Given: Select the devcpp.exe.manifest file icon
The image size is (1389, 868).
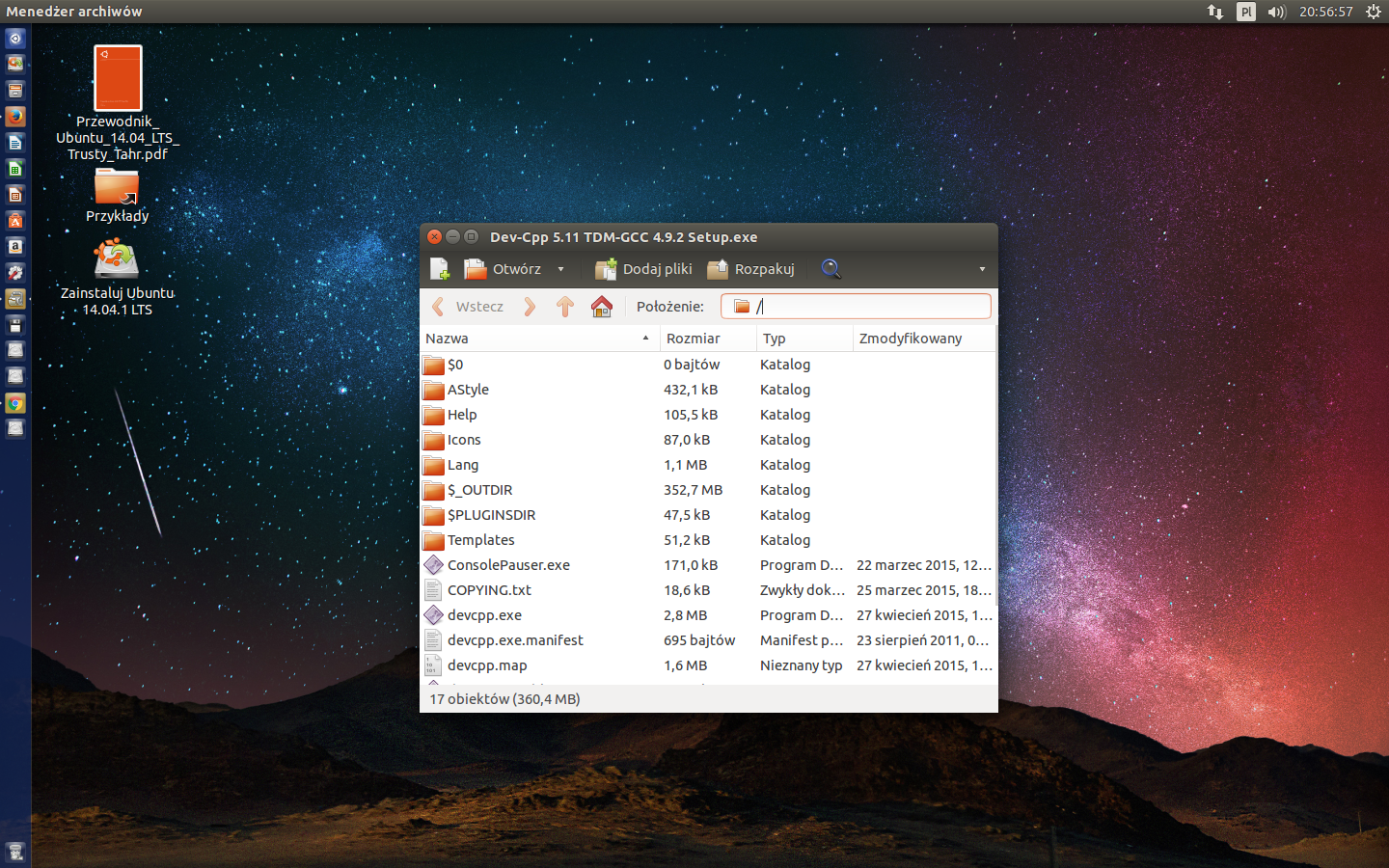Looking at the screenshot, I should point(433,640).
